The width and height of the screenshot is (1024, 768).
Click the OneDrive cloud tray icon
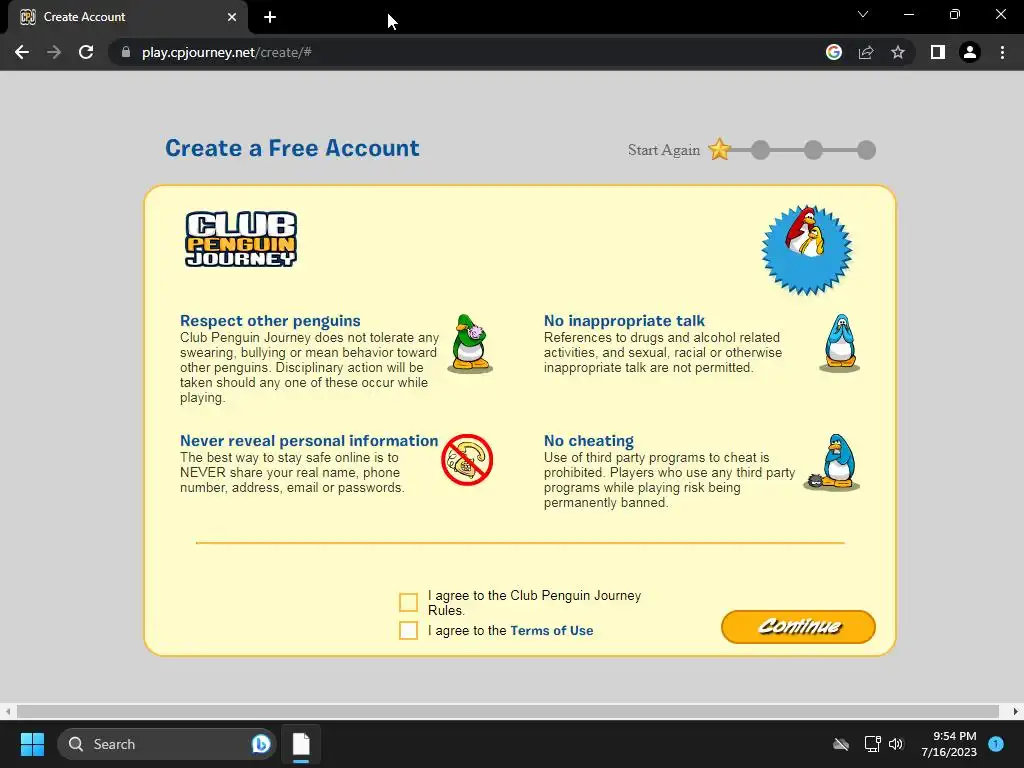841,744
